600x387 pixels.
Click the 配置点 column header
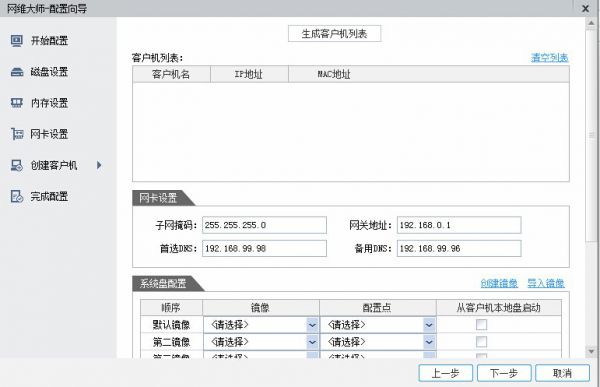pyautogui.click(x=378, y=308)
